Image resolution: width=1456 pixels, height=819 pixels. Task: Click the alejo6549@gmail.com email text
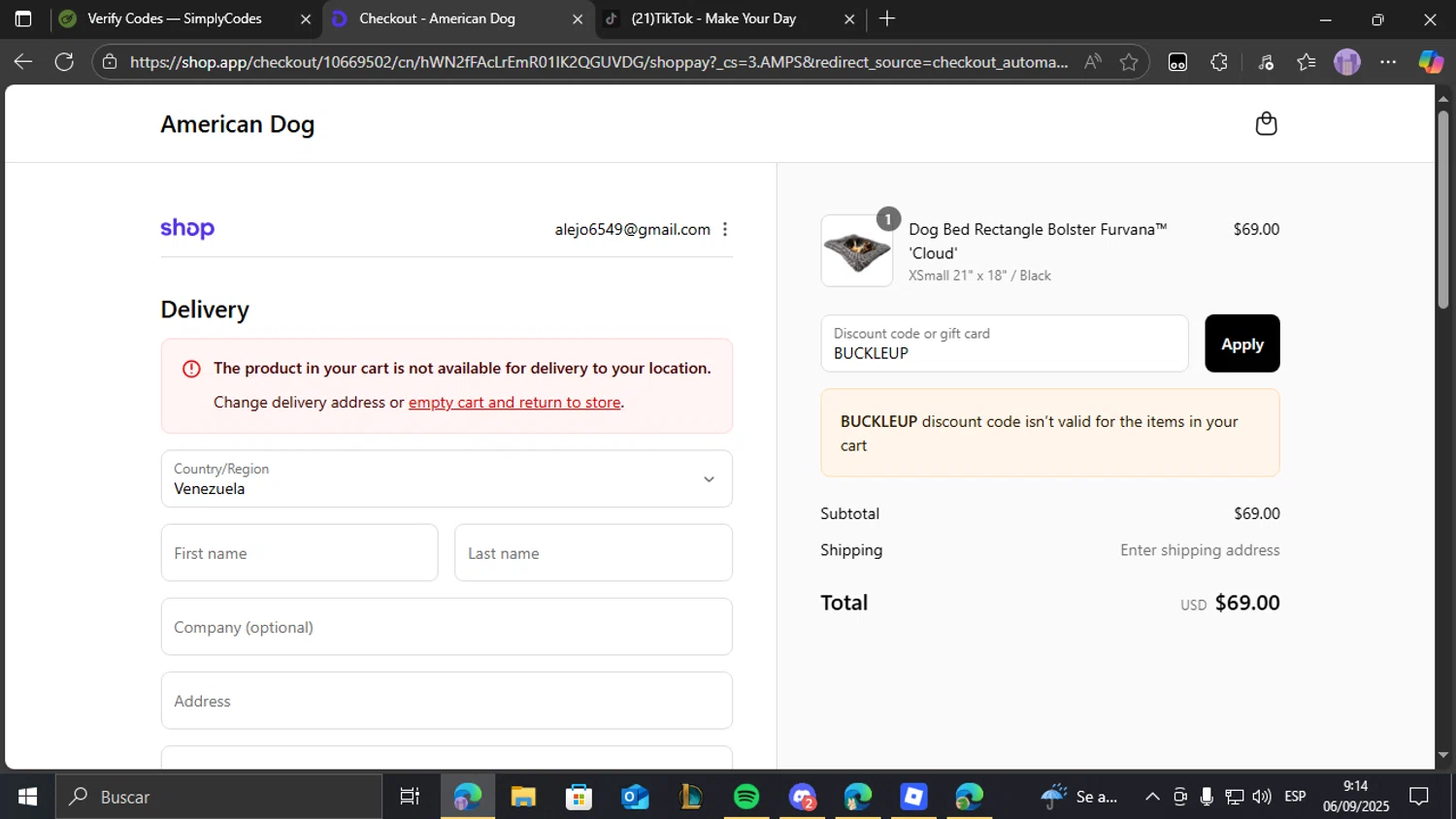tap(633, 229)
